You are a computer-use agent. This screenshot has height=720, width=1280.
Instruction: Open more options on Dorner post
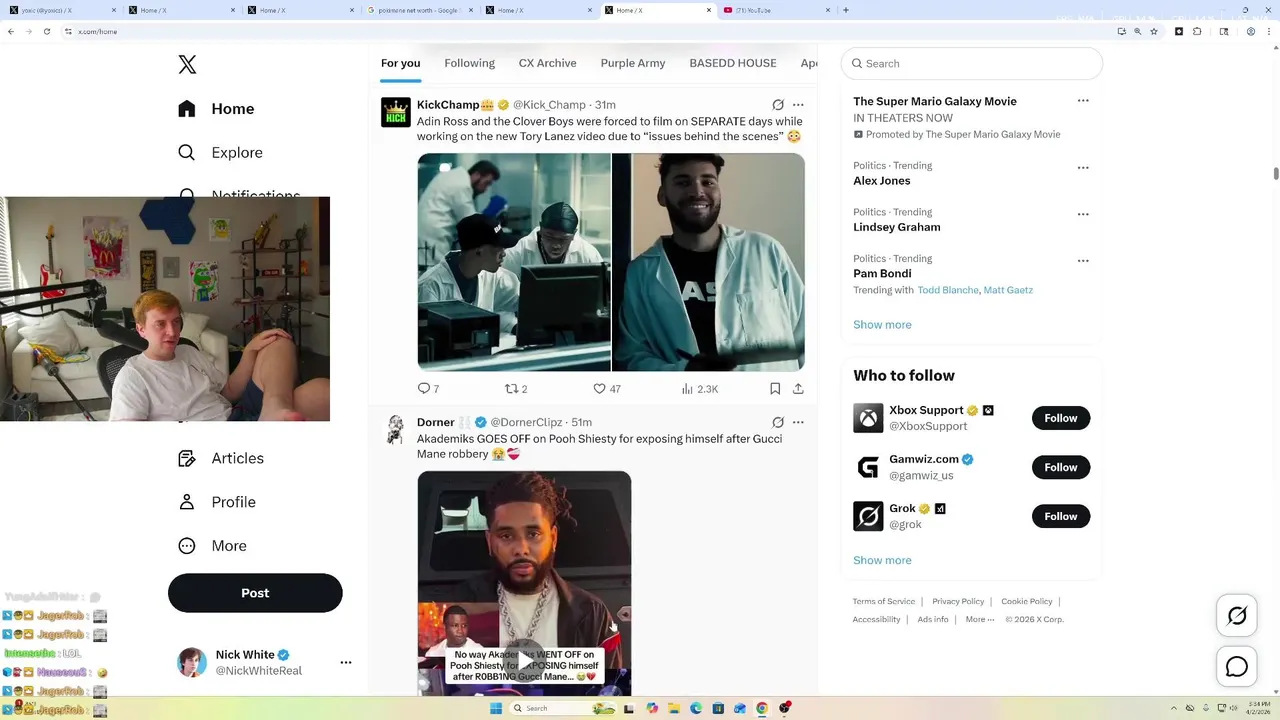pos(798,422)
